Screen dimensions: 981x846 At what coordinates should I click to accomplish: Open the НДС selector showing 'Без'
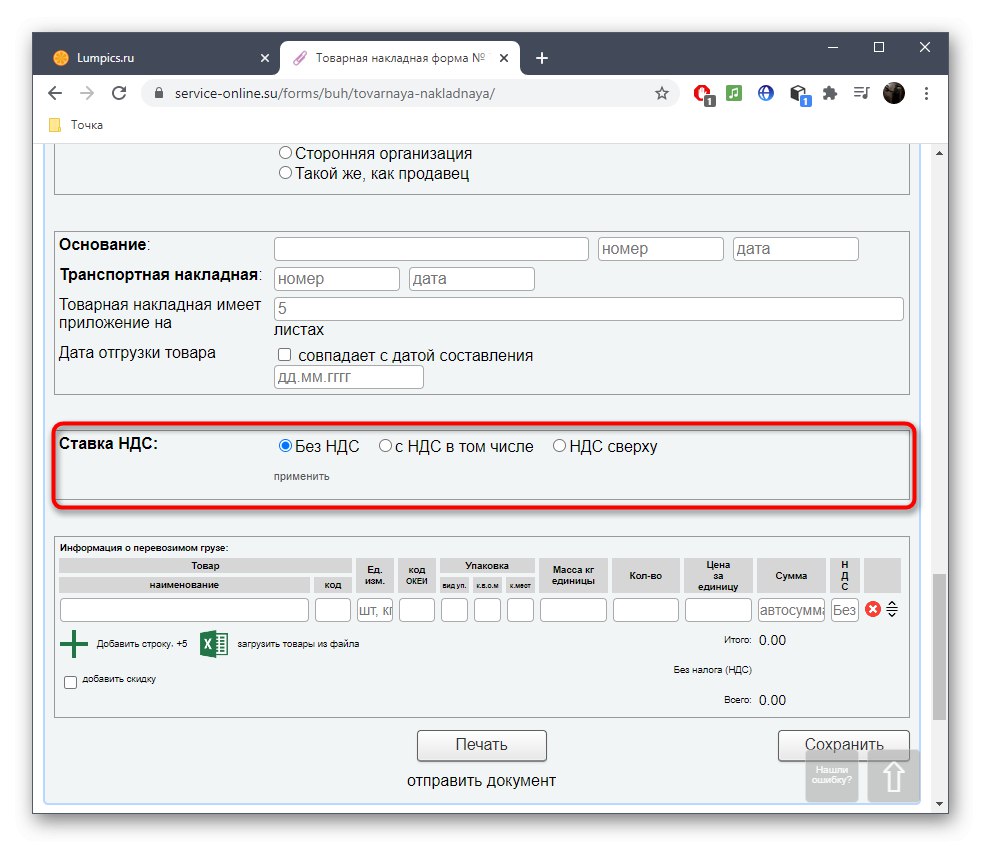[x=844, y=609]
